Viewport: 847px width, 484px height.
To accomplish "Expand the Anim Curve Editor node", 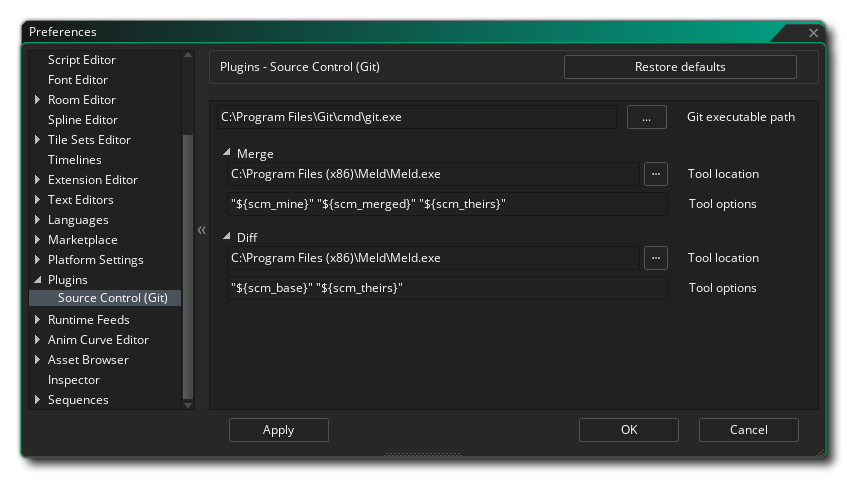I will pyautogui.click(x=37, y=340).
